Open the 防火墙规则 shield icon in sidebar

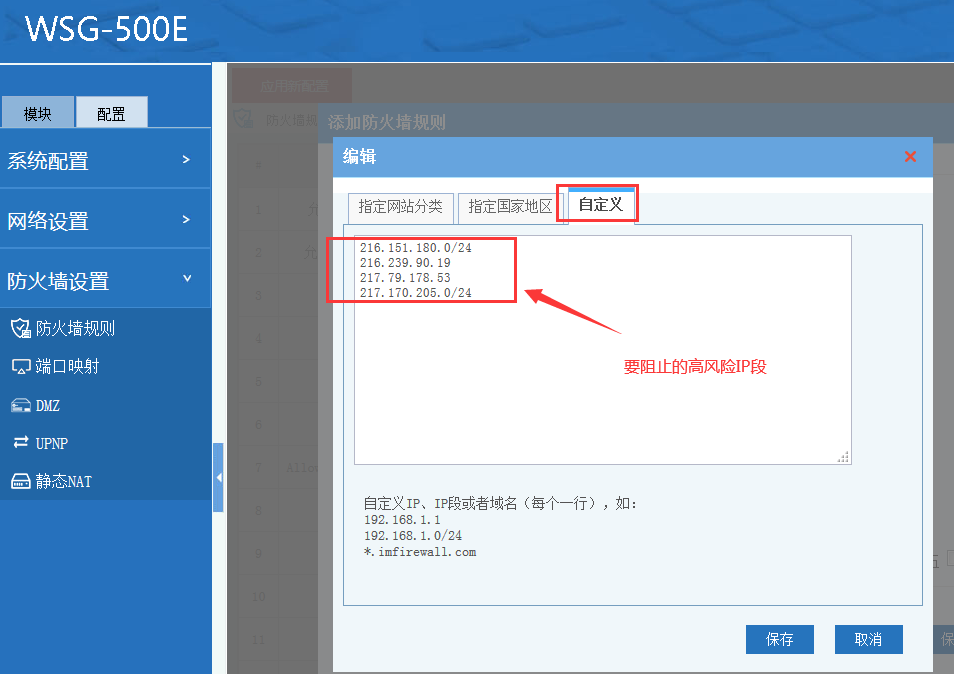click(x=20, y=328)
